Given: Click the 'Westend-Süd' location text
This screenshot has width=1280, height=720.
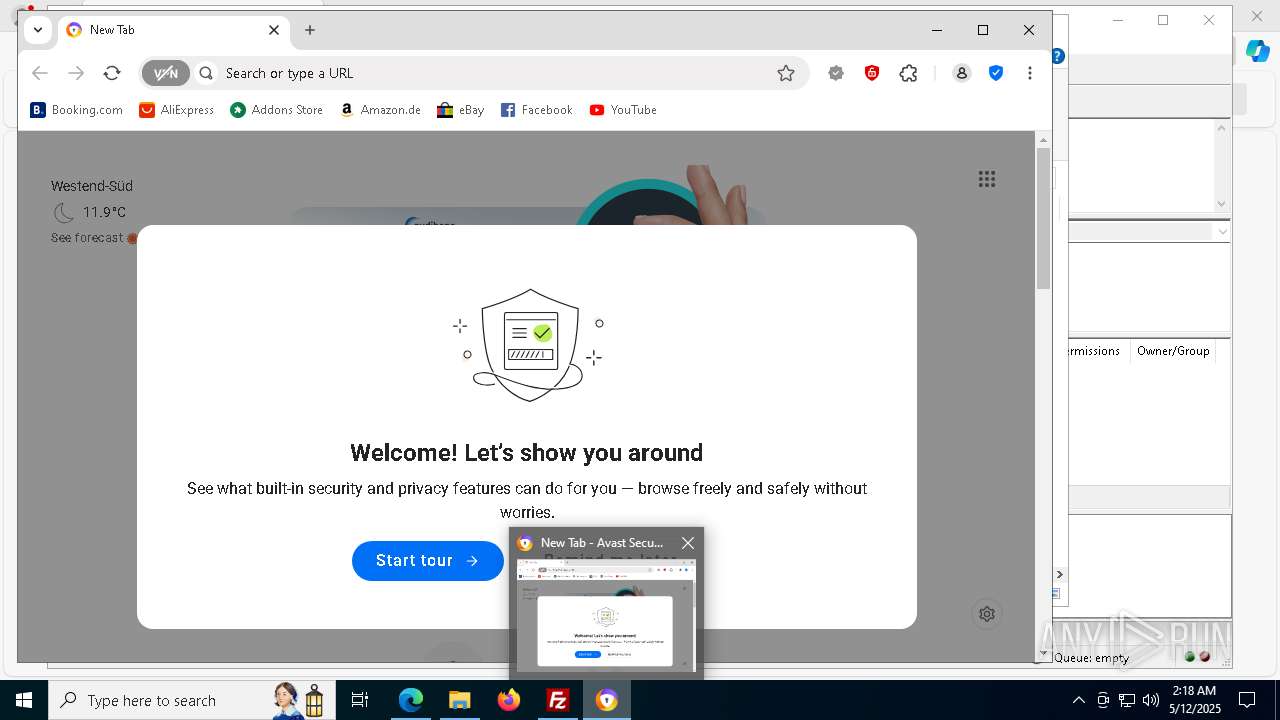Looking at the screenshot, I should [x=92, y=186].
